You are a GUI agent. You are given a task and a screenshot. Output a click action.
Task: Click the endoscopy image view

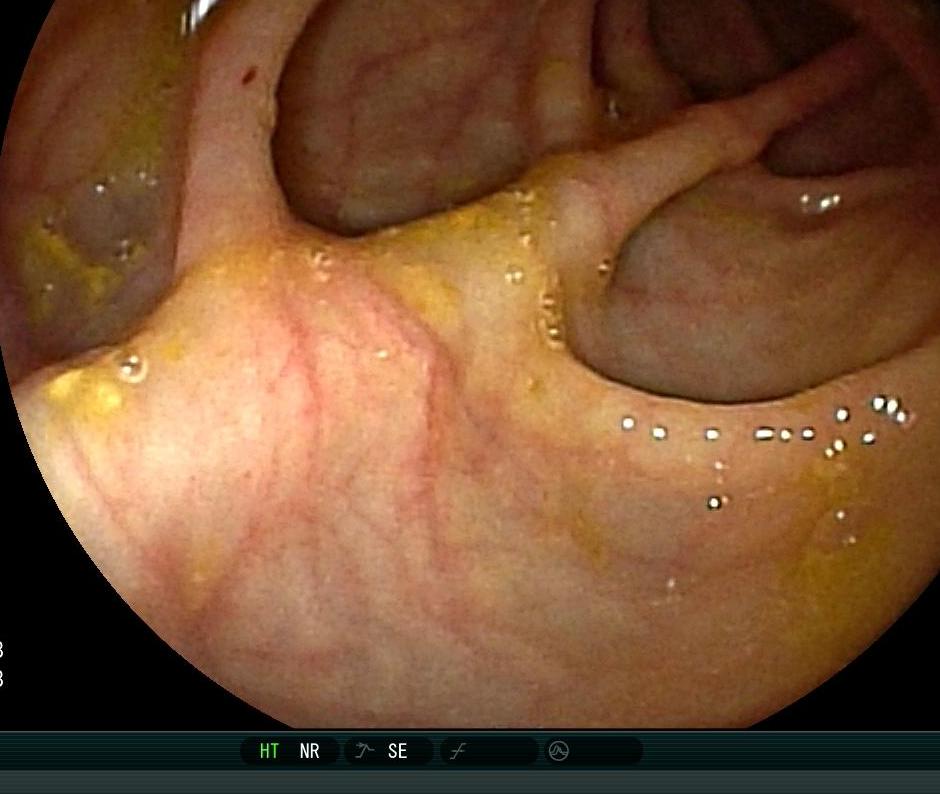click(470, 363)
